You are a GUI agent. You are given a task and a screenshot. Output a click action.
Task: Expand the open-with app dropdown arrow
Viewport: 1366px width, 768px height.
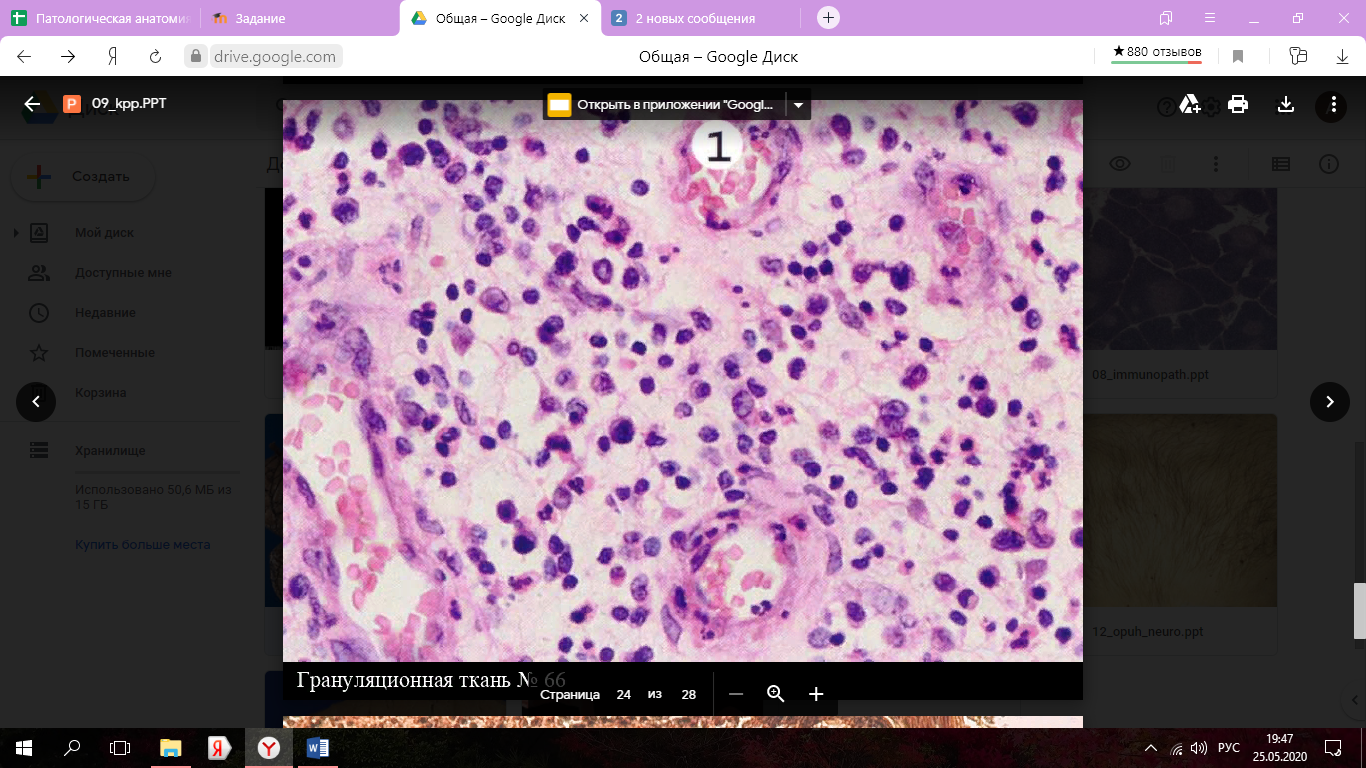pyautogui.click(x=798, y=105)
